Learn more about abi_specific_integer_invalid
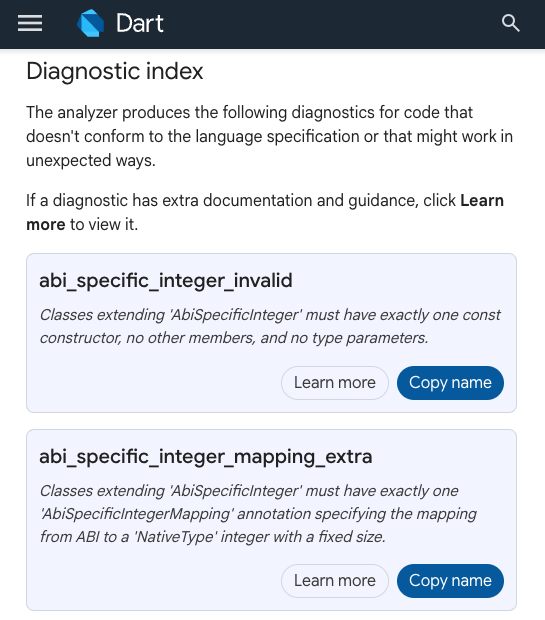Screen dimensions: 545x620 (x=335, y=383)
